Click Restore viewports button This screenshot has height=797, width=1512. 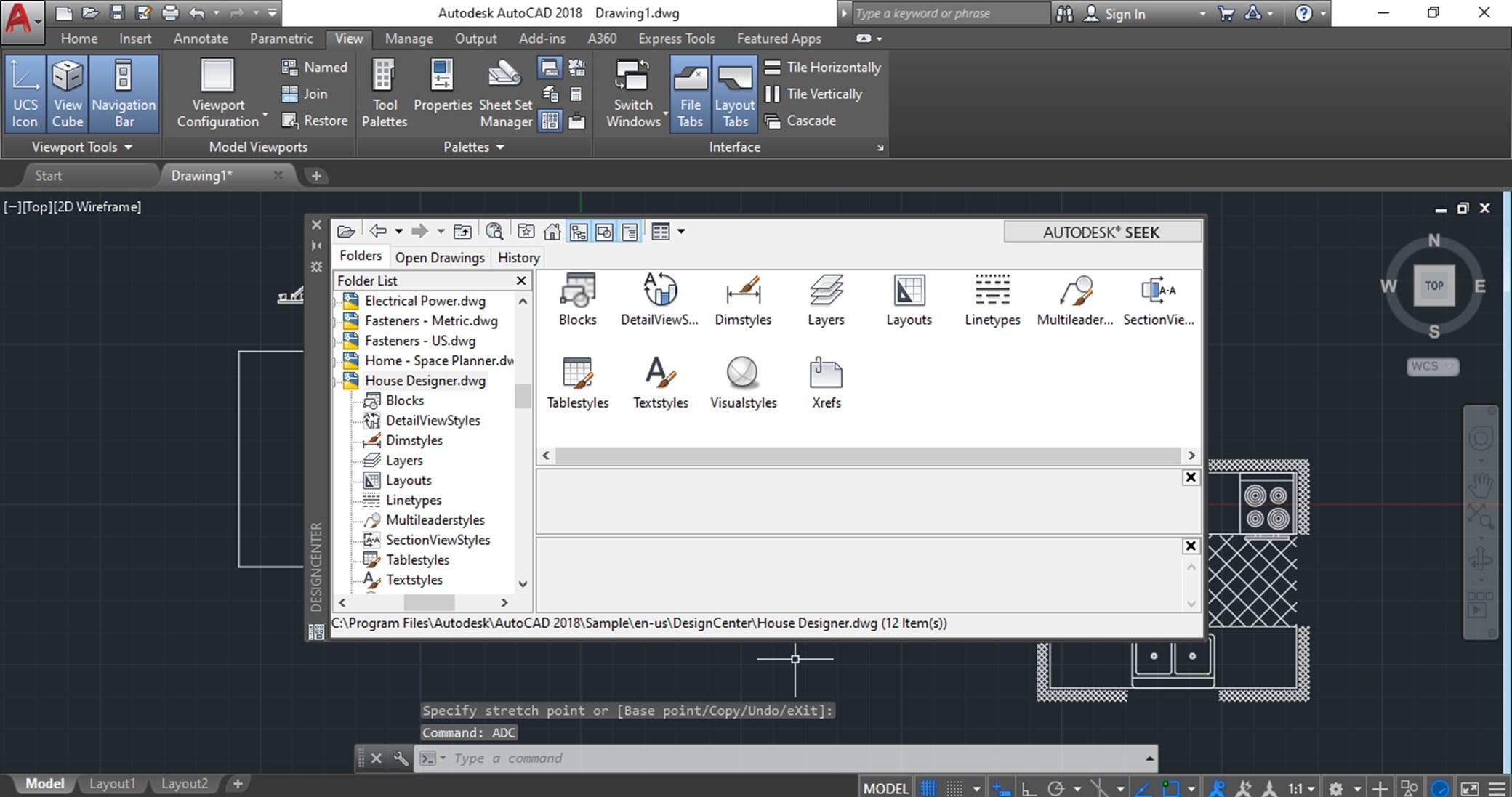(315, 121)
